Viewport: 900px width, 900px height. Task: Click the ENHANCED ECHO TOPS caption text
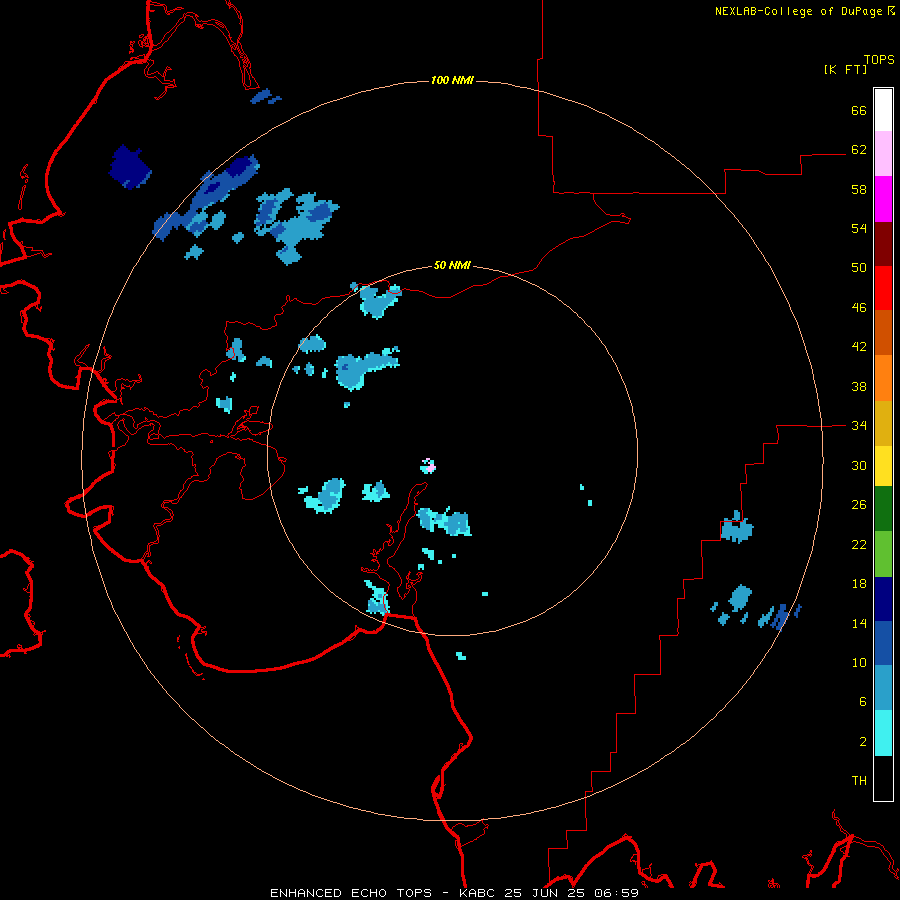pos(351,893)
